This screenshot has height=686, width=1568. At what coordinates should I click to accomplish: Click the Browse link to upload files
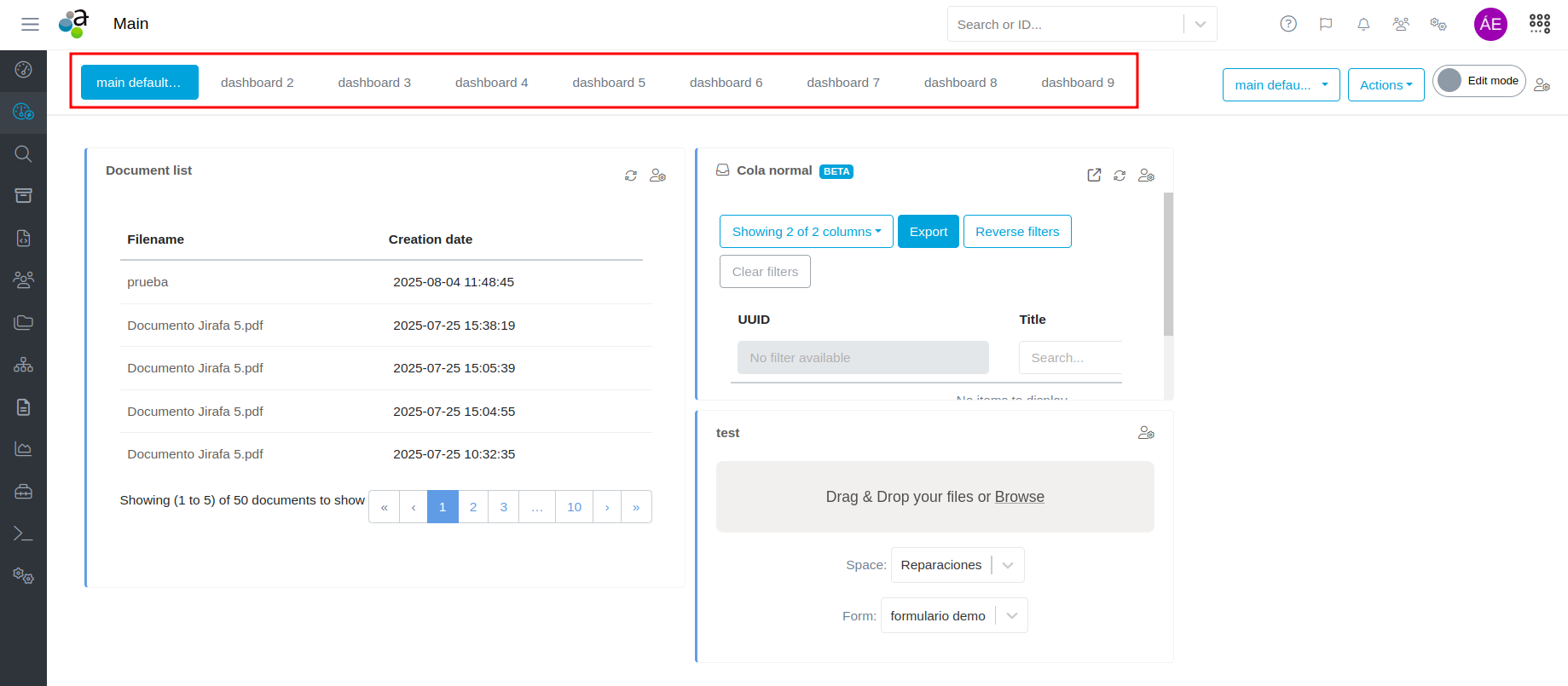(1019, 497)
